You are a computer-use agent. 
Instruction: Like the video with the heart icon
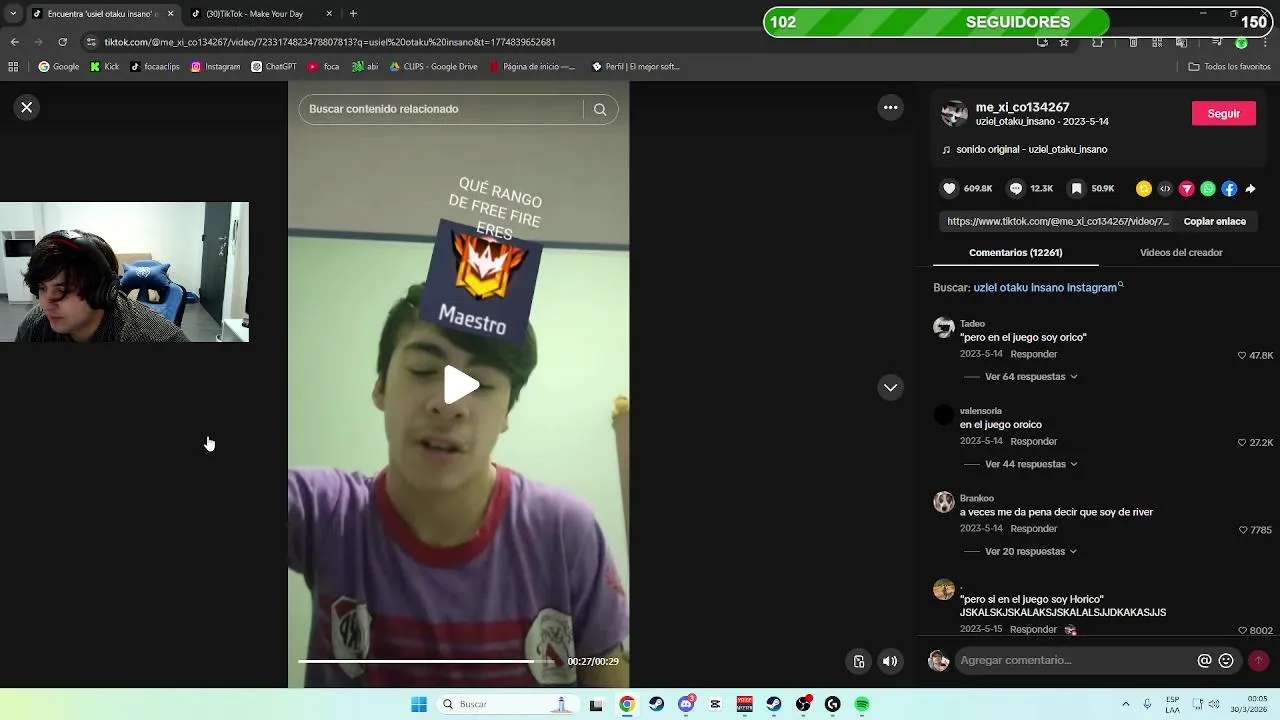[949, 188]
